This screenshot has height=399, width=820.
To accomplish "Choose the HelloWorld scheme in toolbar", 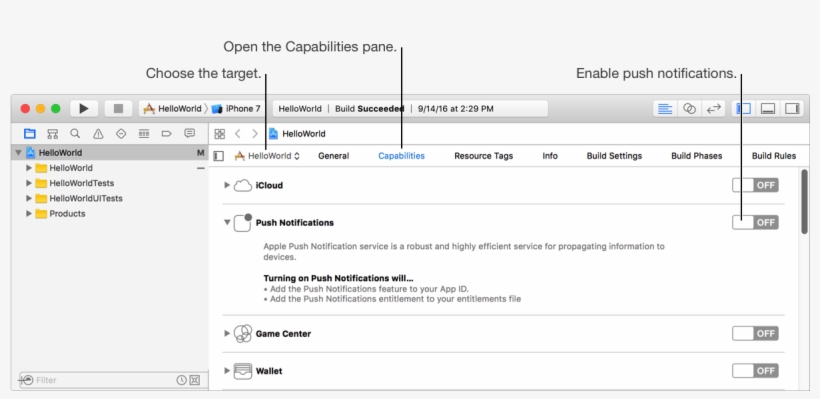I will (173, 109).
